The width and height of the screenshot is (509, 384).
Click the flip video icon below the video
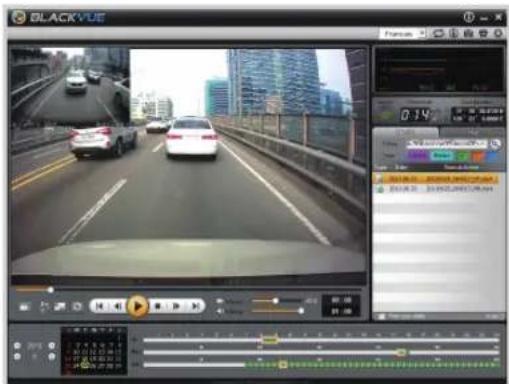[x=44, y=307]
